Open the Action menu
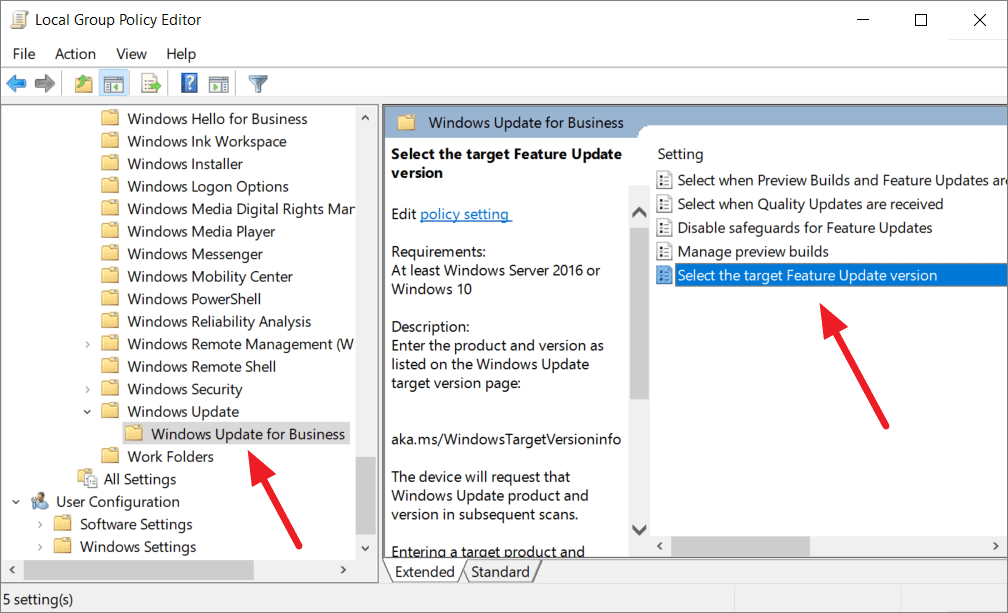The height and width of the screenshot is (613, 1008). pos(75,54)
